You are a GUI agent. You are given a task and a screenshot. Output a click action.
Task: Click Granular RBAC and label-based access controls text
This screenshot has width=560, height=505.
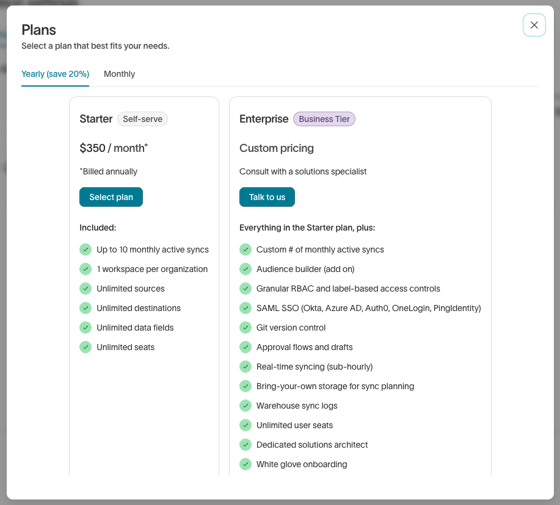[348, 289]
